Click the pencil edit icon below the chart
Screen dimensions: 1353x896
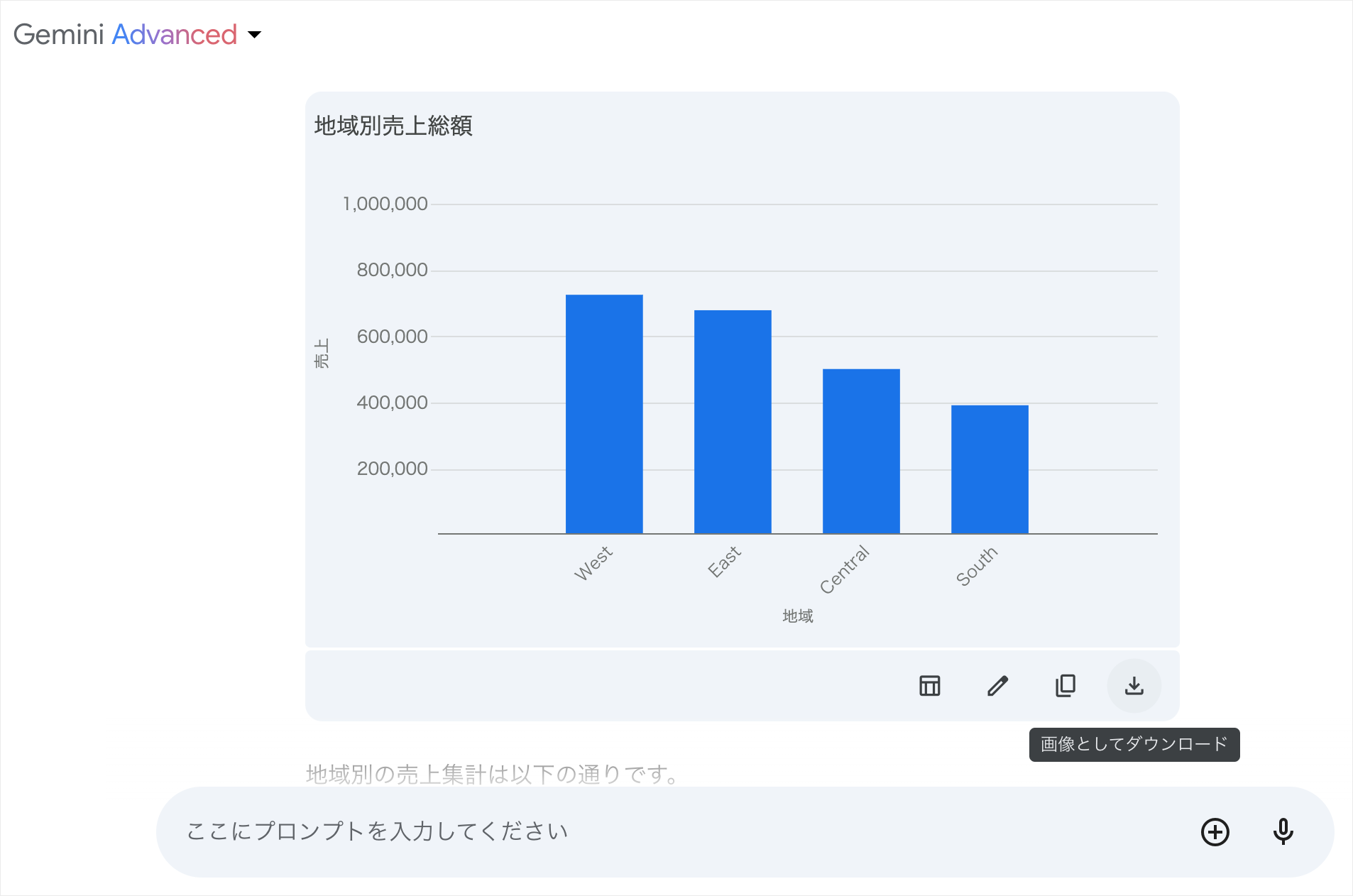pyautogui.click(x=997, y=686)
